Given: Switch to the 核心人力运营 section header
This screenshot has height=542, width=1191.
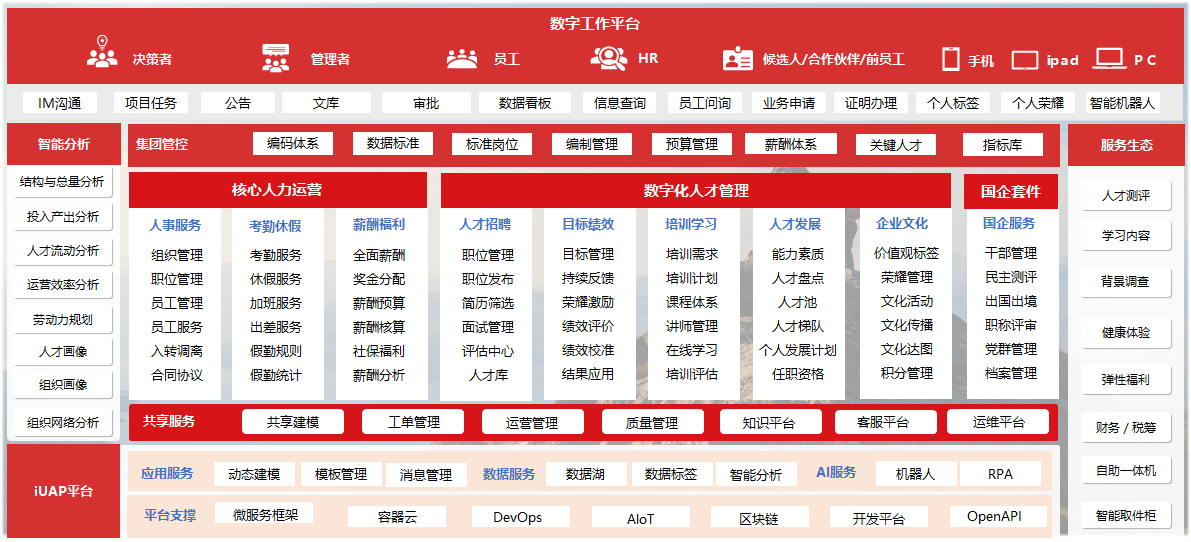Looking at the screenshot, I should click(x=277, y=190).
